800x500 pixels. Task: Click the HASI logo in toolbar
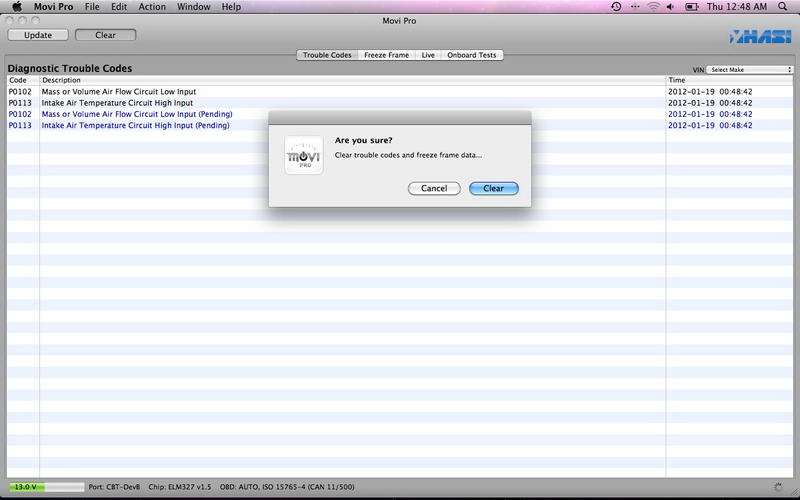(761, 37)
